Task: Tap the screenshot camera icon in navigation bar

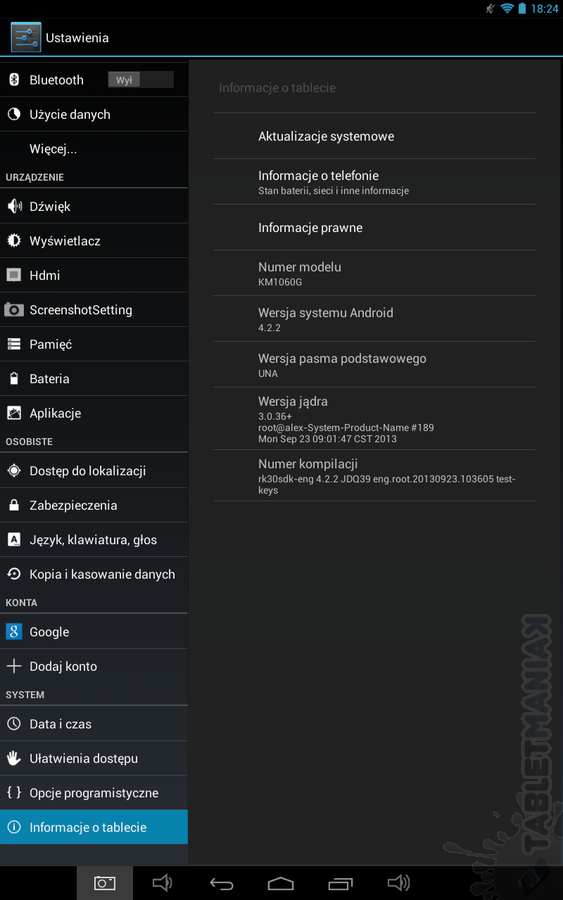Action: click(x=104, y=883)
